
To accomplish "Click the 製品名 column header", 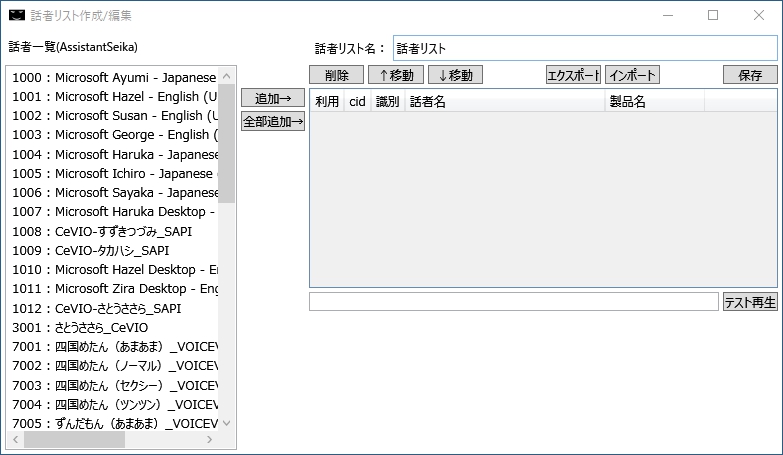I will [x=655, y=101].
